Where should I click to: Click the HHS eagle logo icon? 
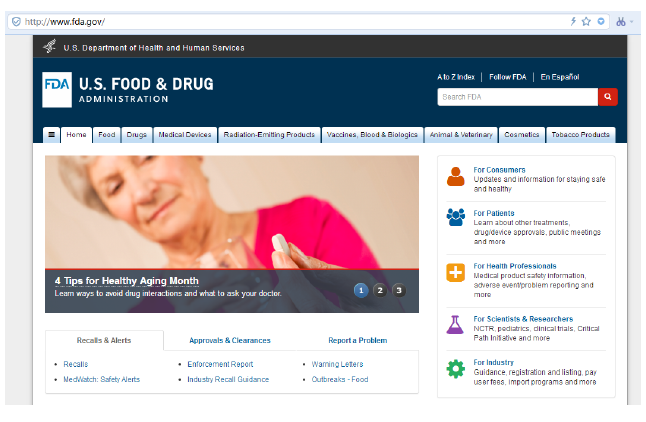[50, 46]
